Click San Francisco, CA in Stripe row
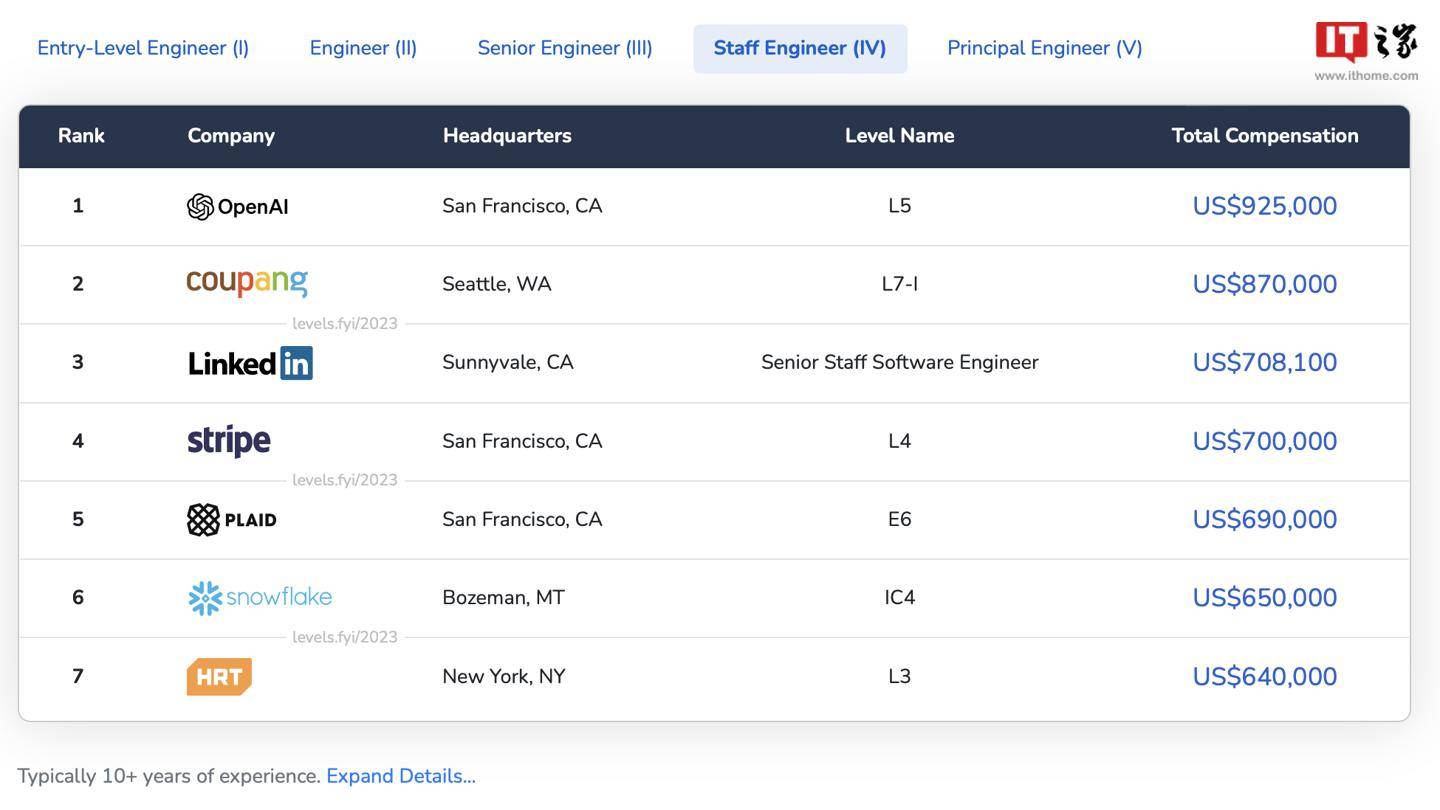Image resolution: width=1440 pixels, height=810 pixels. pos(522,441)
